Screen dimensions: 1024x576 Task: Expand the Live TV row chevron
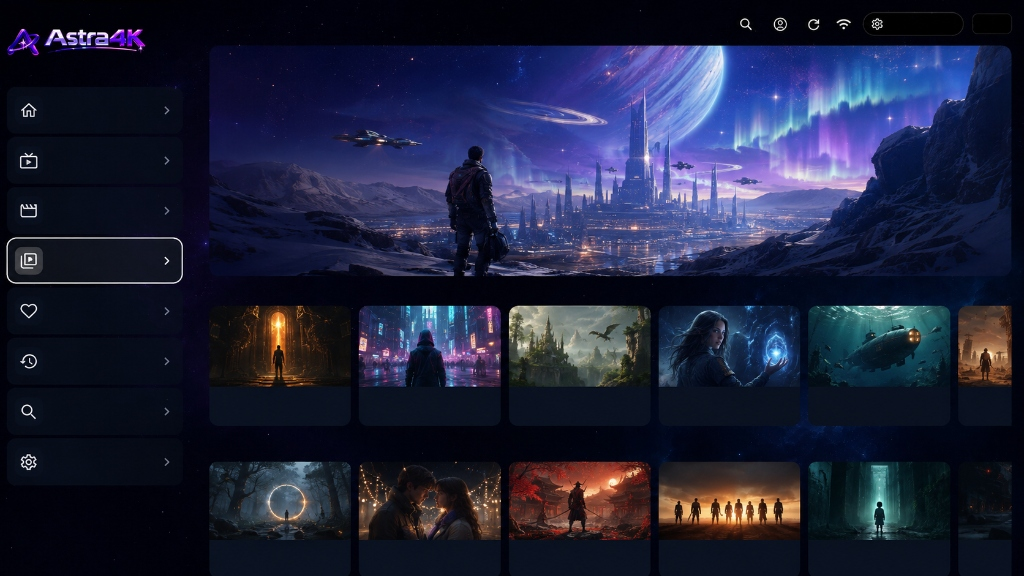tap(167, 161)
